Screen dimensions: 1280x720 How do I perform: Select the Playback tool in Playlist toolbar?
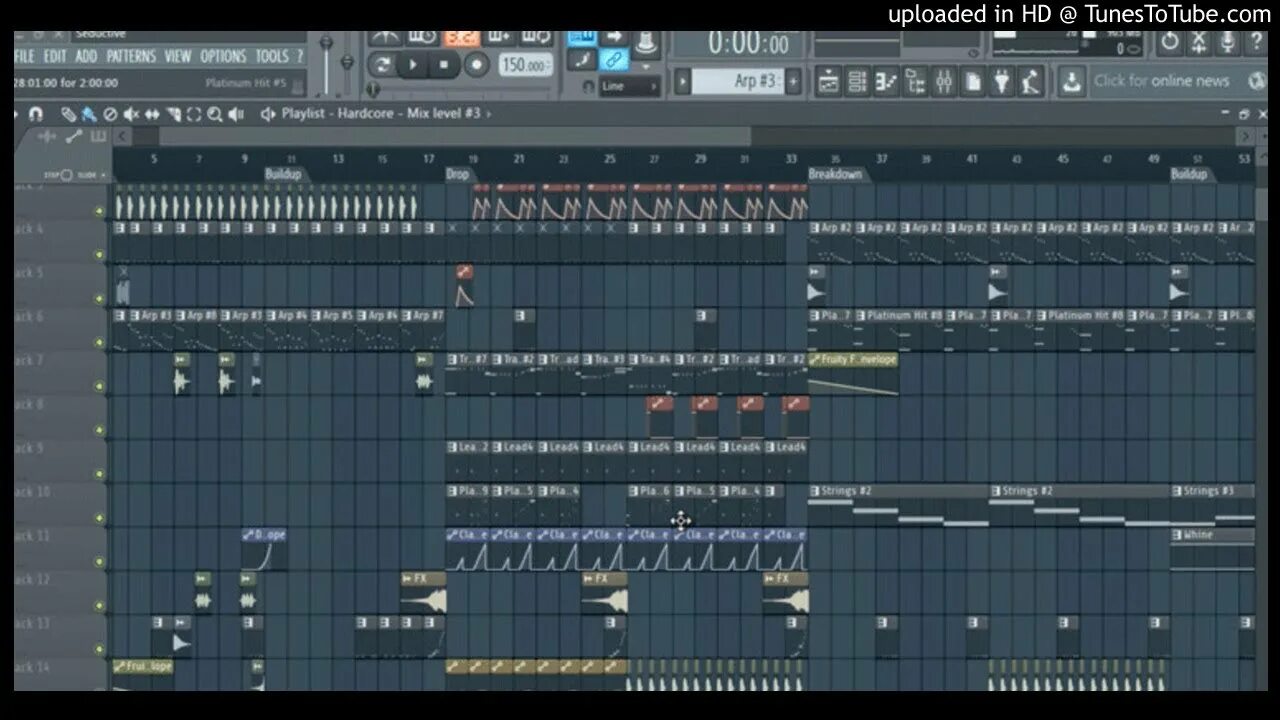click(x=236, y=114)
